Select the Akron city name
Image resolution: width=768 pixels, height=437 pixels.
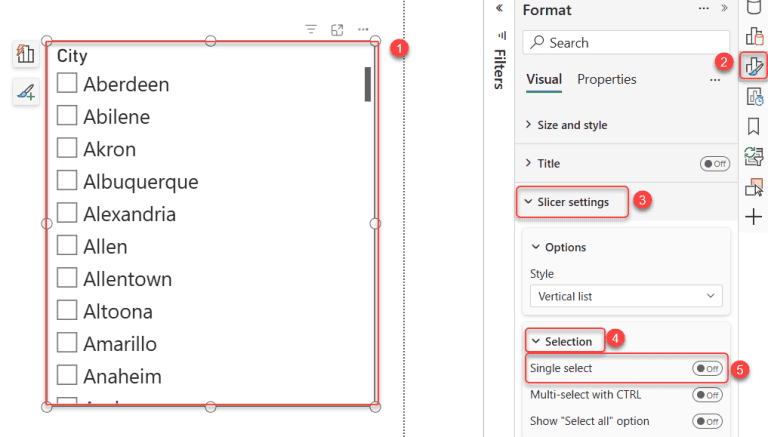click(x=109, y=149)
